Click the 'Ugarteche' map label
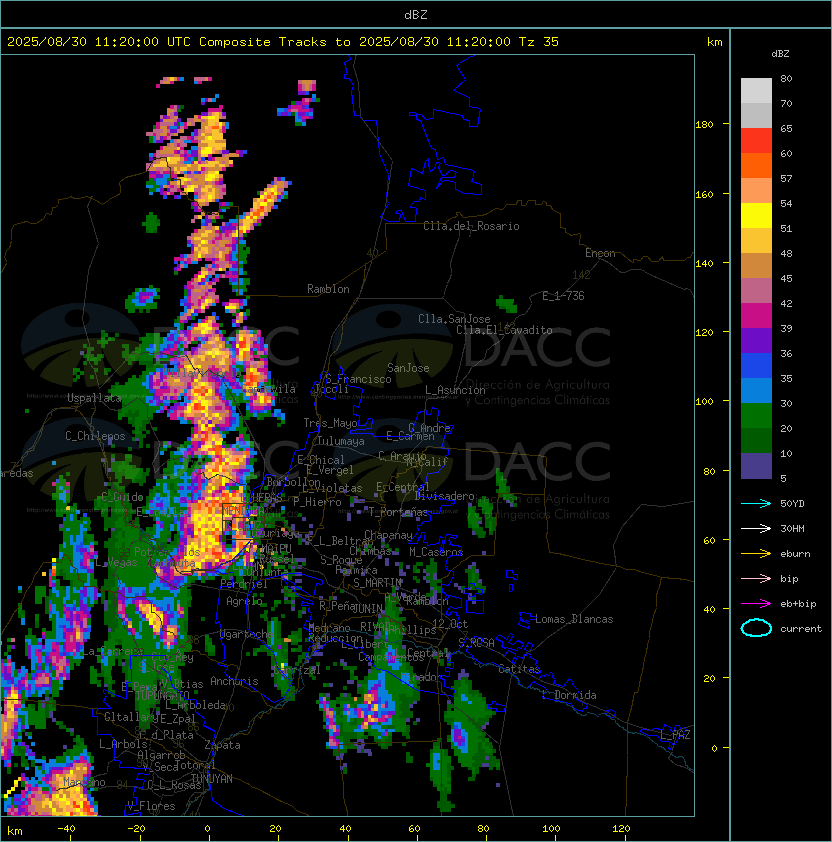 coord(247,634)
